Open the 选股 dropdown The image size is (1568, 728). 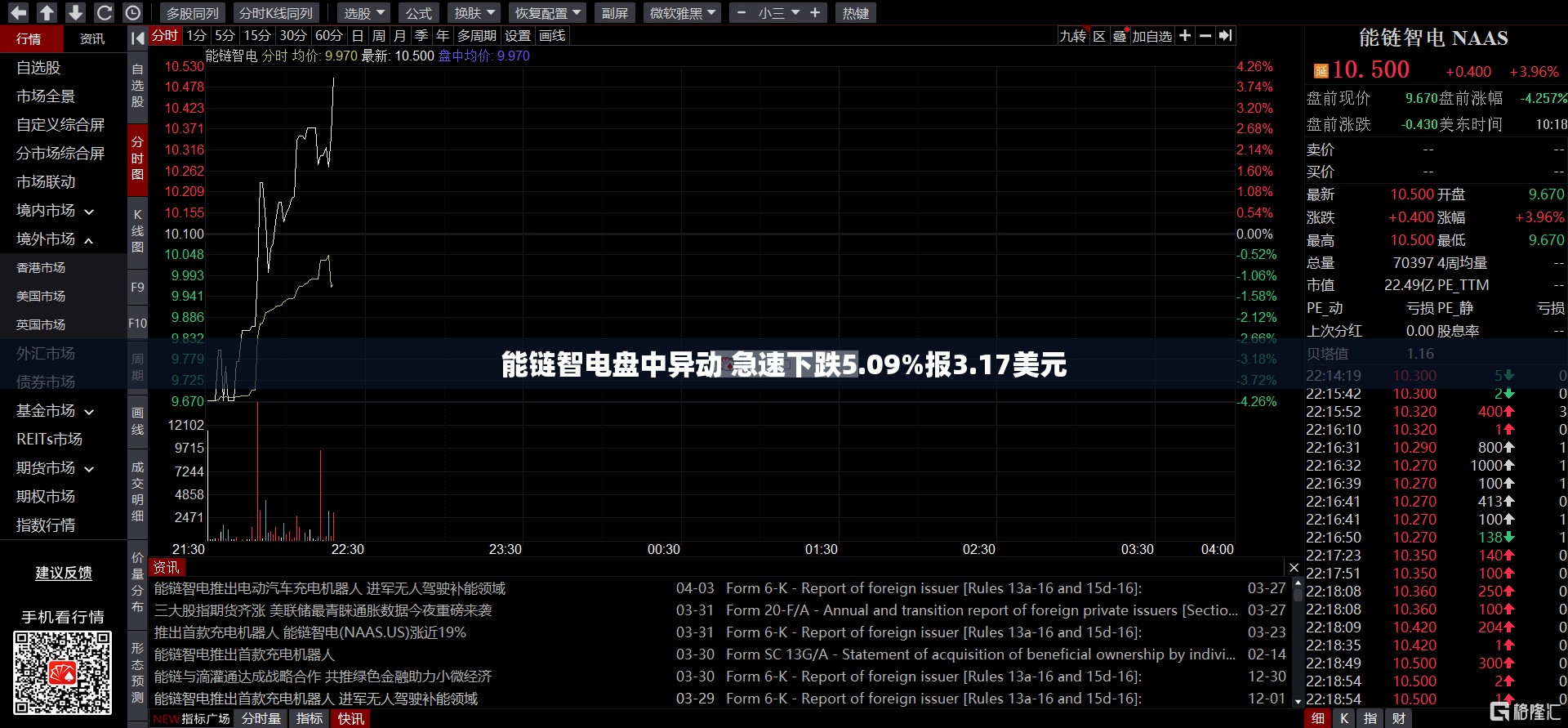363,13
